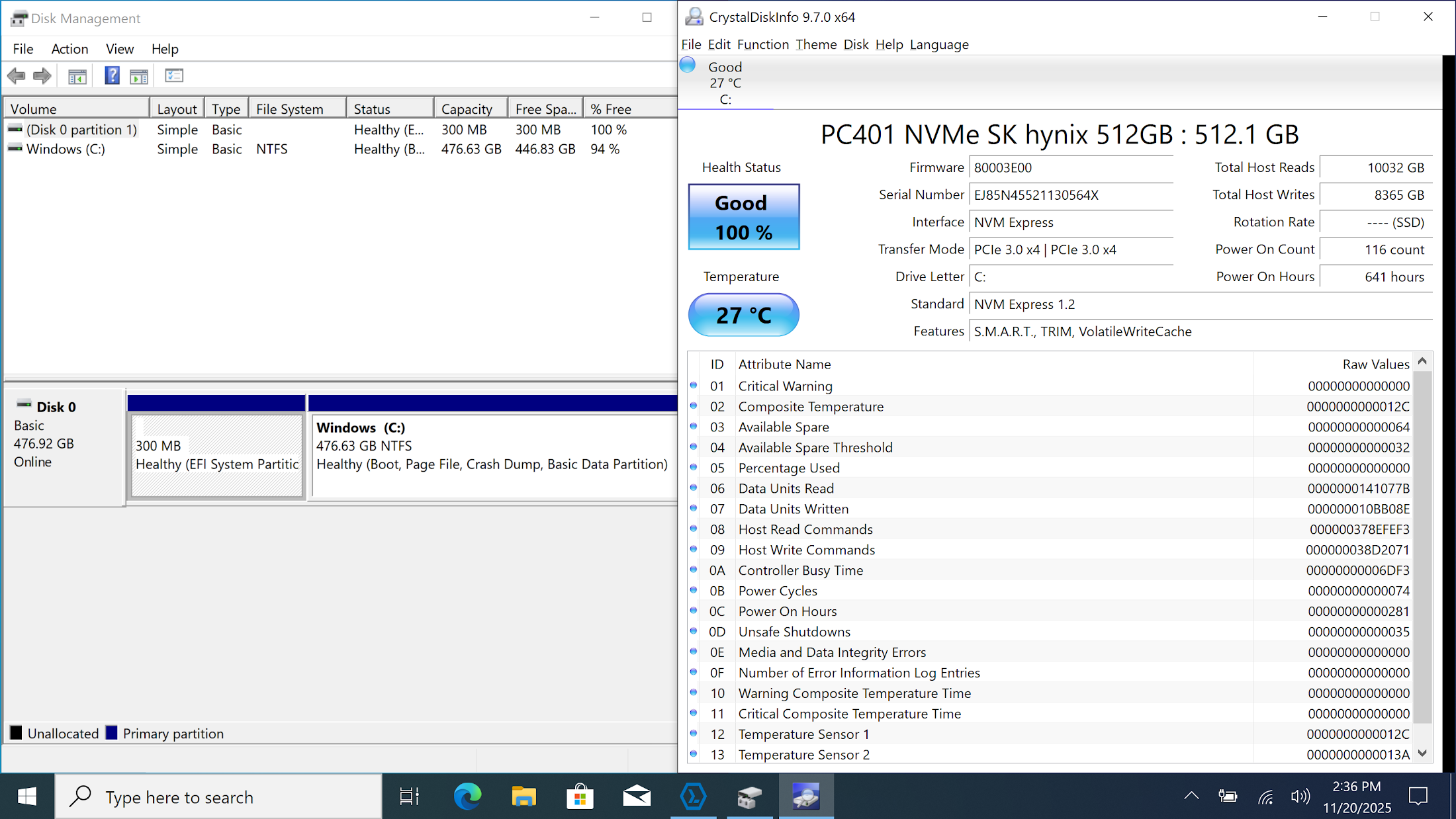Open Task View from the taskbar
Image resolution: width=1456 pixels, height=819 pixels.
click(x=409, y=797)
